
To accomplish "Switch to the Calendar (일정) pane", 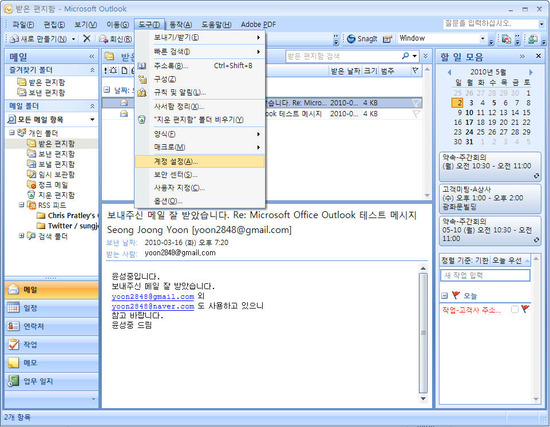I will pos(52,308).
